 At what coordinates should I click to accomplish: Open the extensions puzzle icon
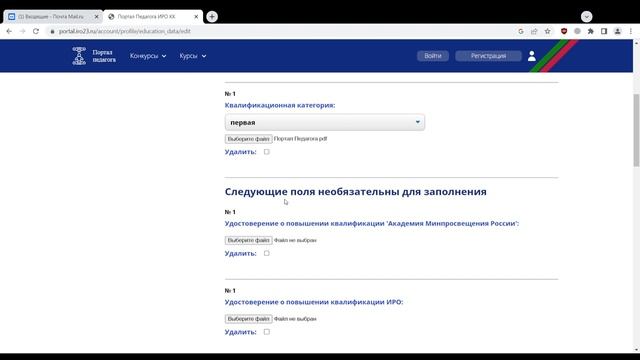click(x=590, y=31)
